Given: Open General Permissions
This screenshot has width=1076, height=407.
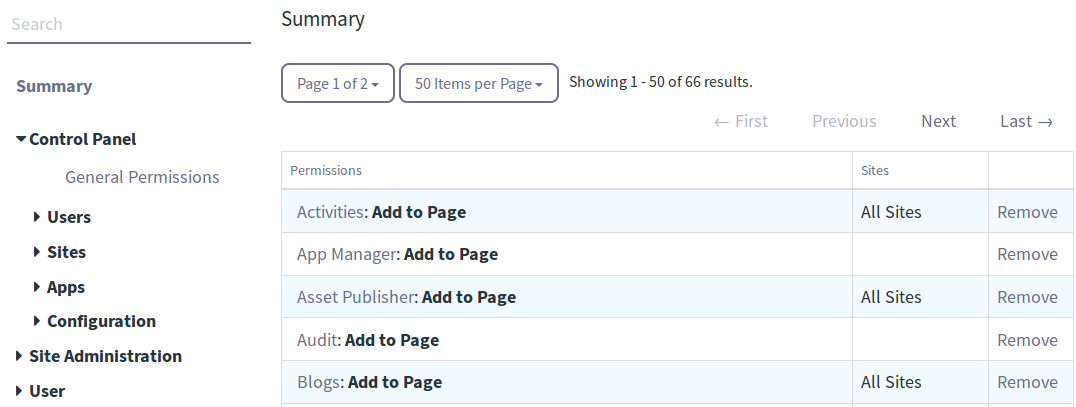Looking at the screenshot, I should pos(142,177).
